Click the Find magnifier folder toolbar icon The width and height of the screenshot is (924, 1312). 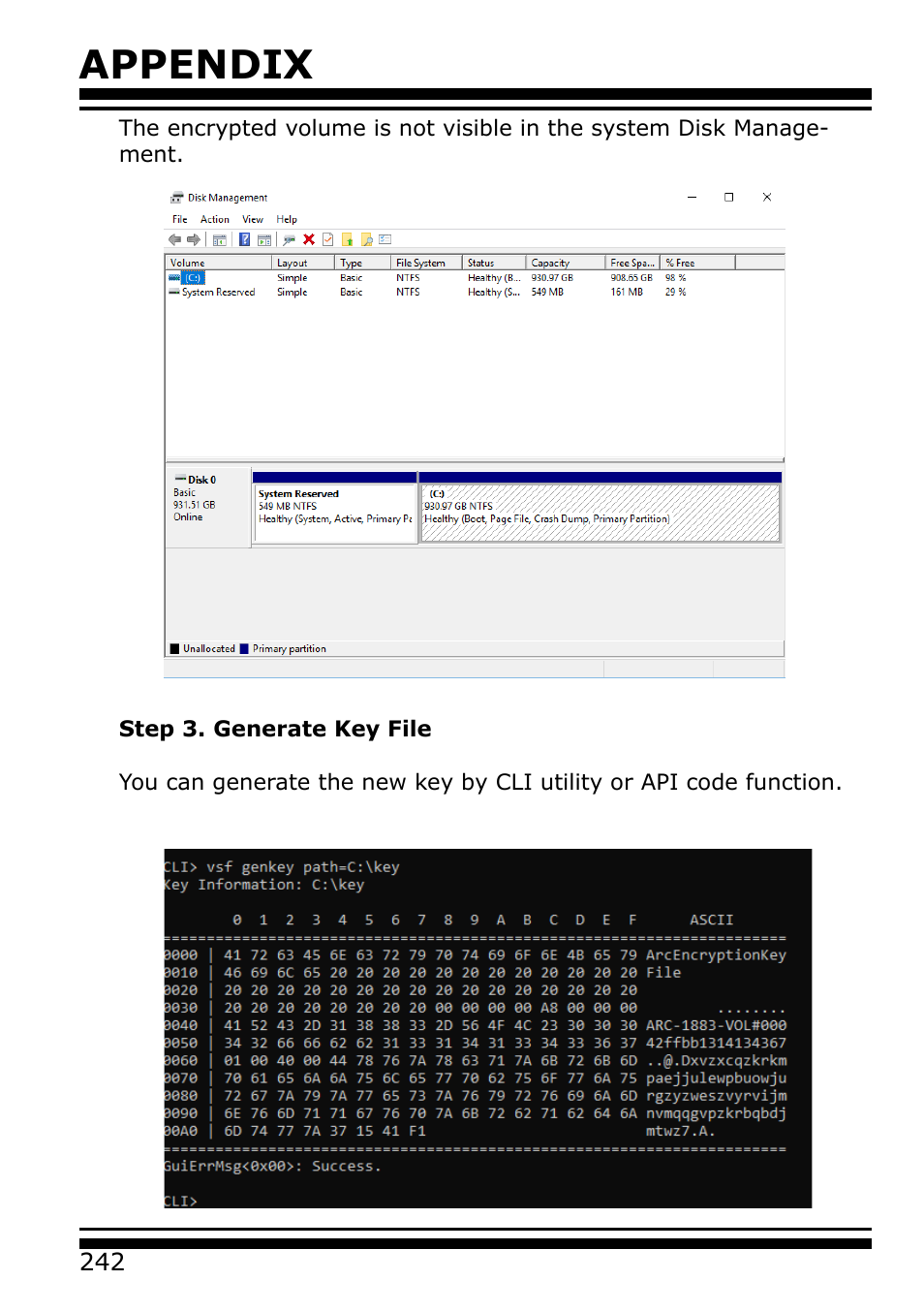point(366,239)
